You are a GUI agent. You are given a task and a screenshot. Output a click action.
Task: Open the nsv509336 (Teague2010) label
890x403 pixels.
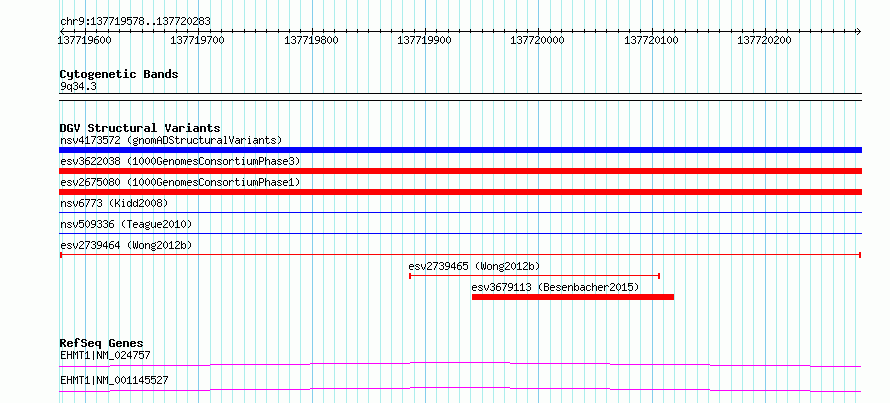click(x=126, y=224)
